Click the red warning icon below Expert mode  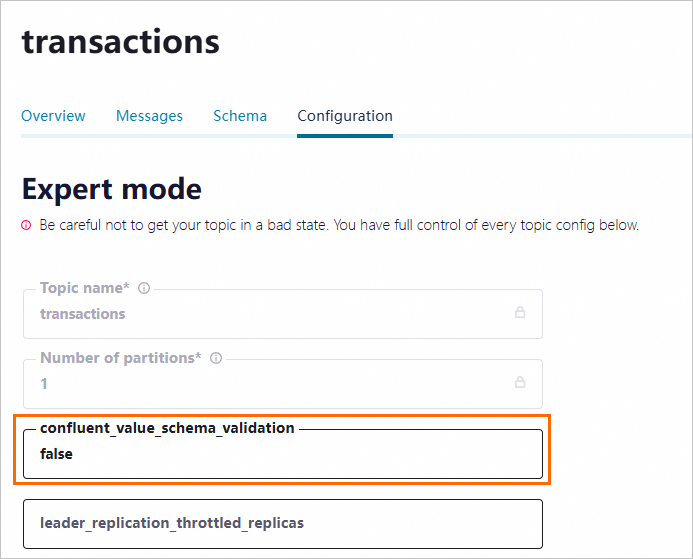click(x=27, y=226)
